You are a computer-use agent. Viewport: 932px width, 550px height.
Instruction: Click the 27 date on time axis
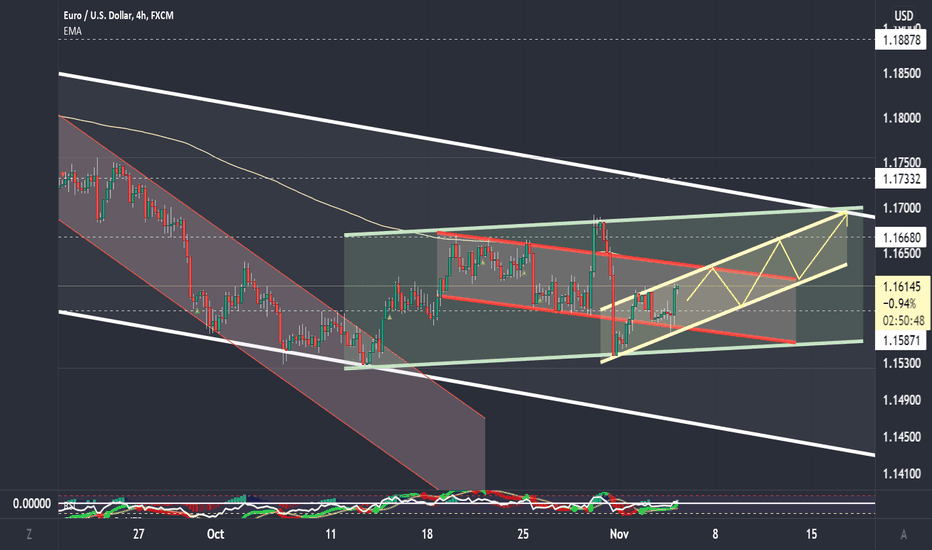point(138,534)
